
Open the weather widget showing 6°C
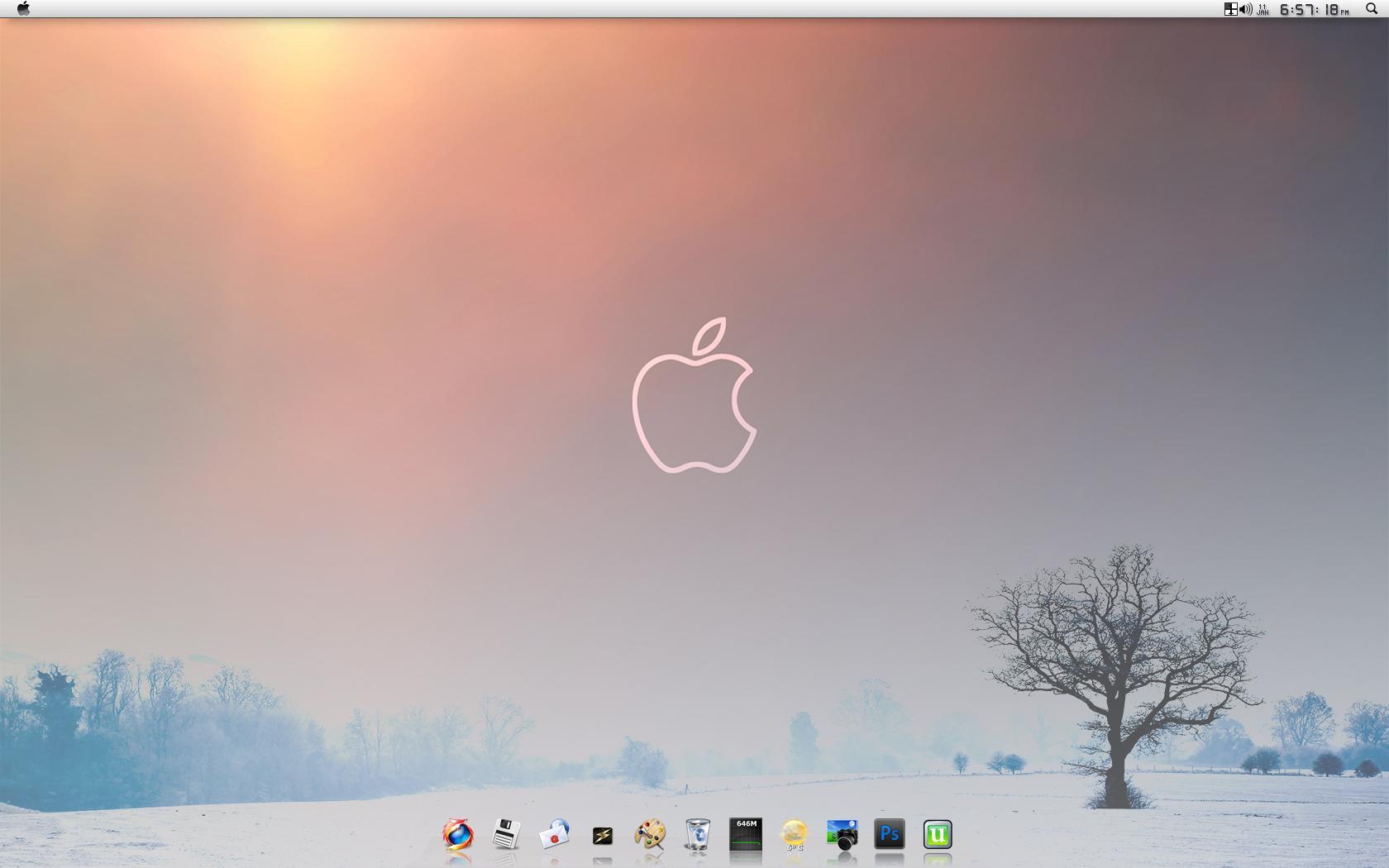click(x=794, y=835)
